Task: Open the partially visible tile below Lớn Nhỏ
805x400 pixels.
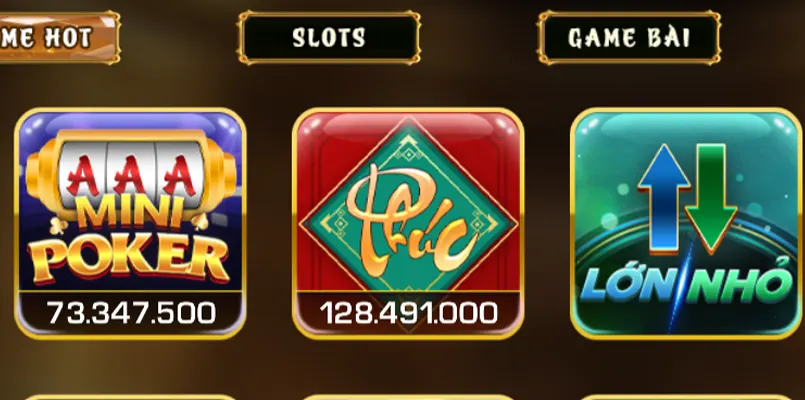Action: click(x=686, y=397)
